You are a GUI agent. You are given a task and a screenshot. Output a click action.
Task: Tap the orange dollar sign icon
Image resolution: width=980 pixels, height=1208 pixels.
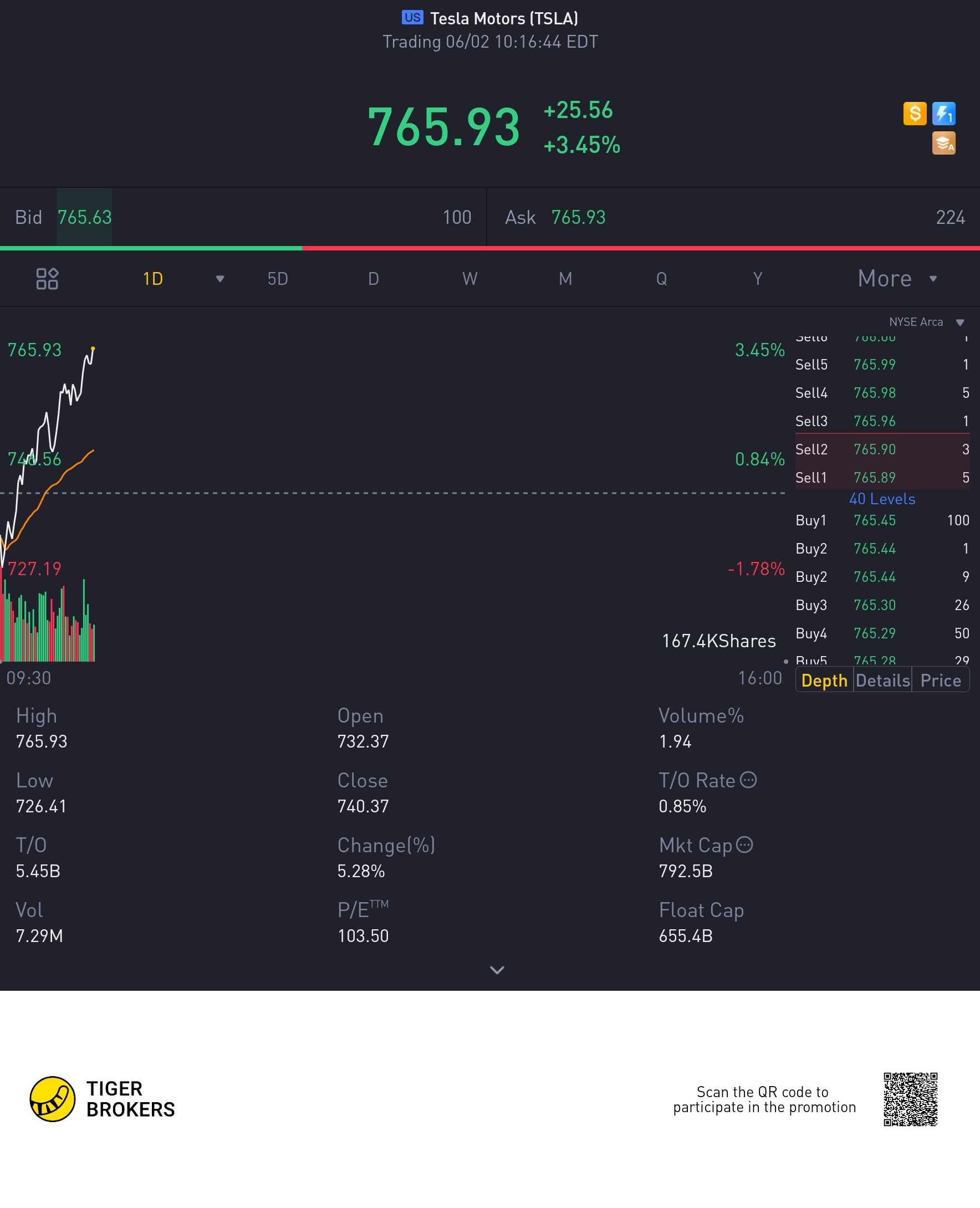(915, 114)
